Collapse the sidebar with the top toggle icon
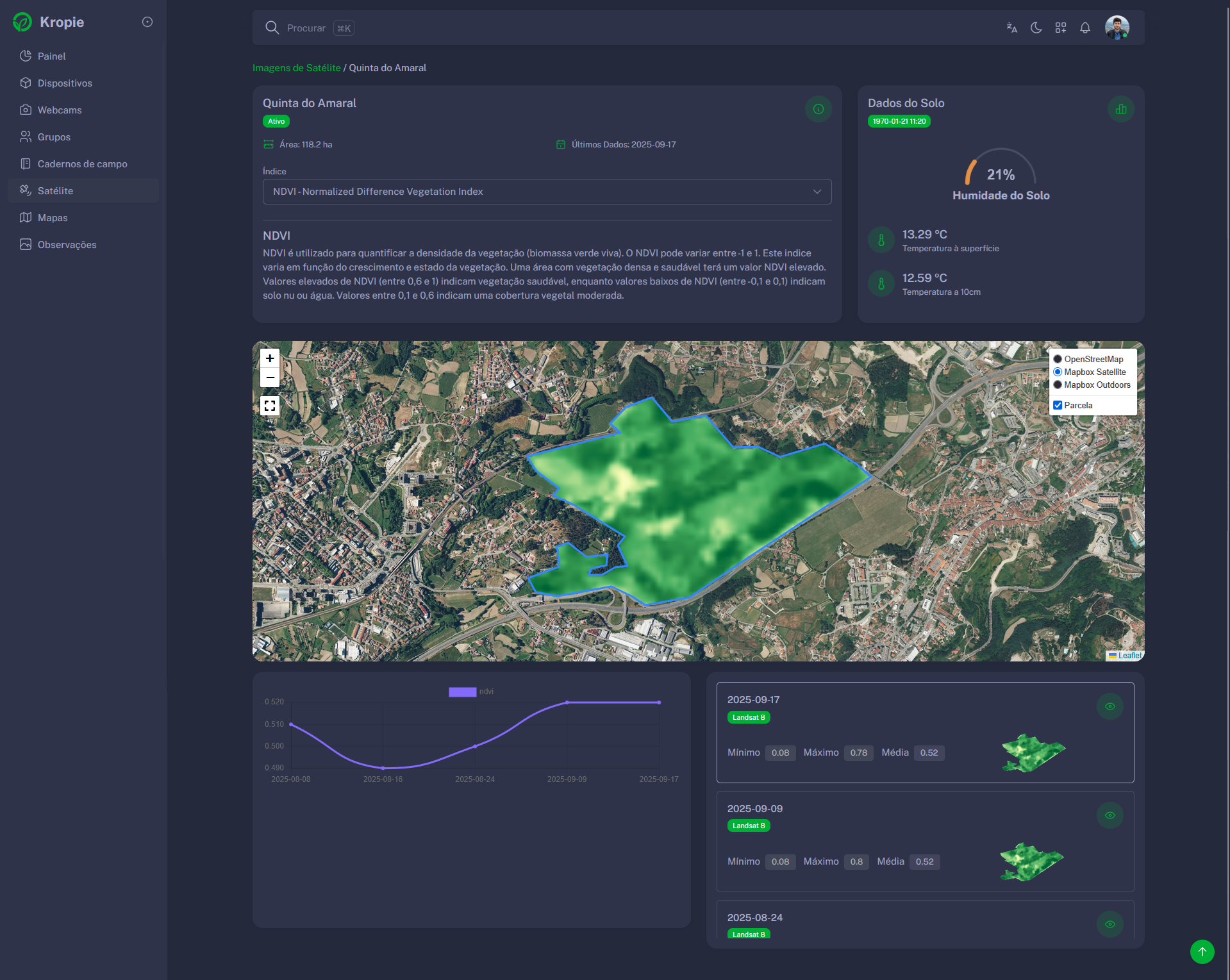Image resolution: width=1230 pixels, height=980 pixels. pos(147,22)
